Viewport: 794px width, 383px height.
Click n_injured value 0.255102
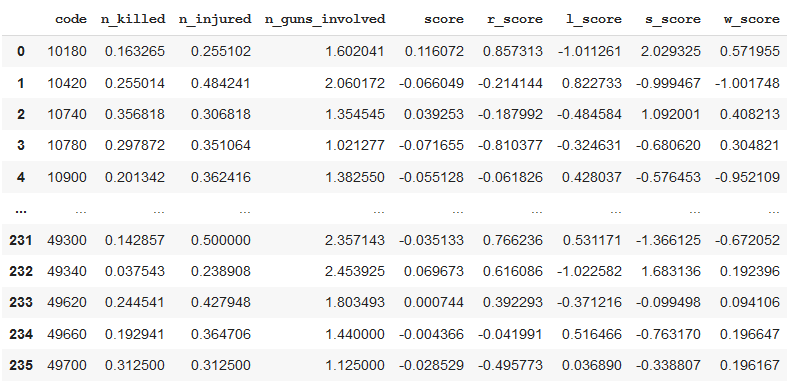(221, 51)
